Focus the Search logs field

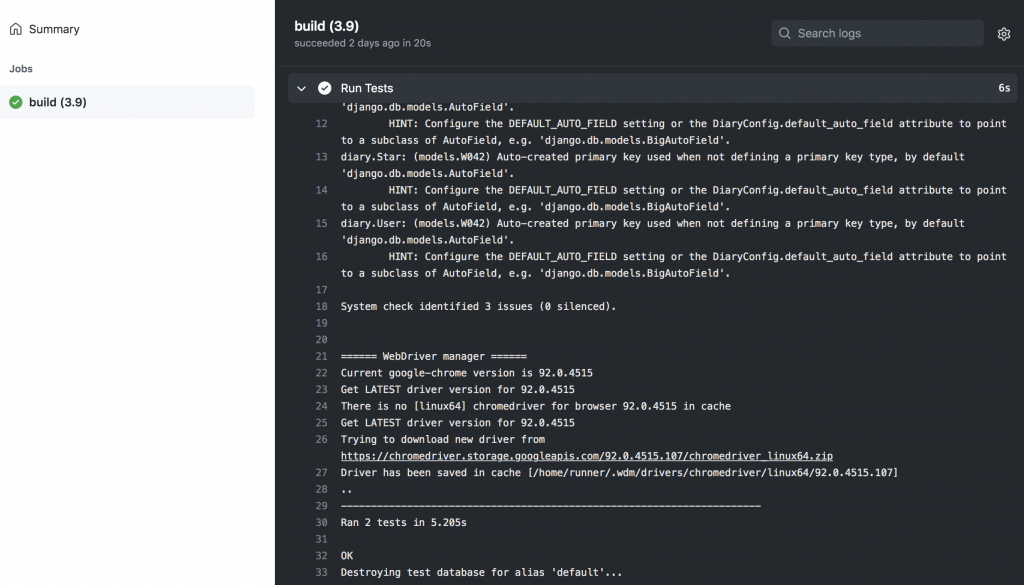coord(877,33)
